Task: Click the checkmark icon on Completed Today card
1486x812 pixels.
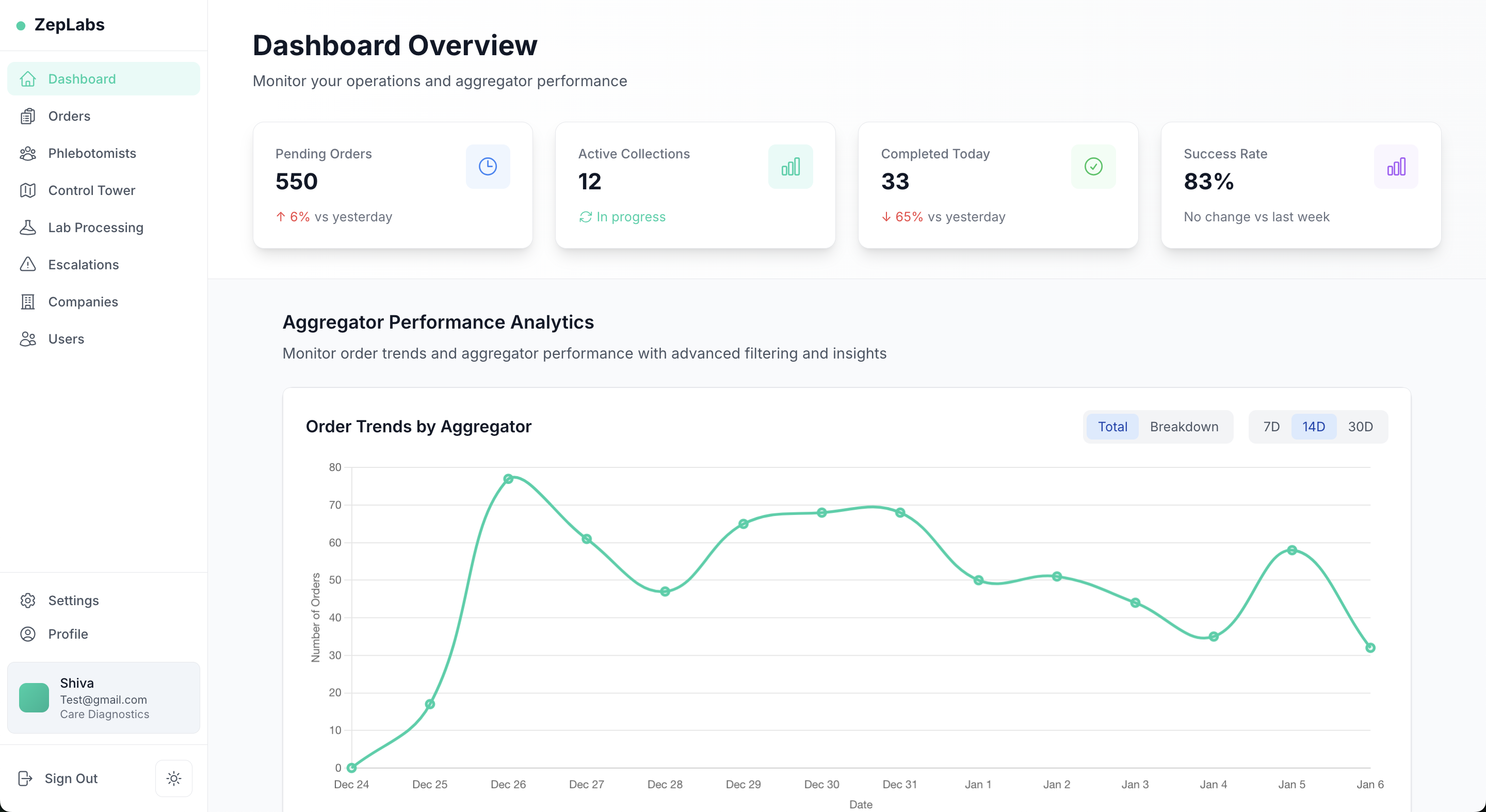Action: coord(1093,166)
